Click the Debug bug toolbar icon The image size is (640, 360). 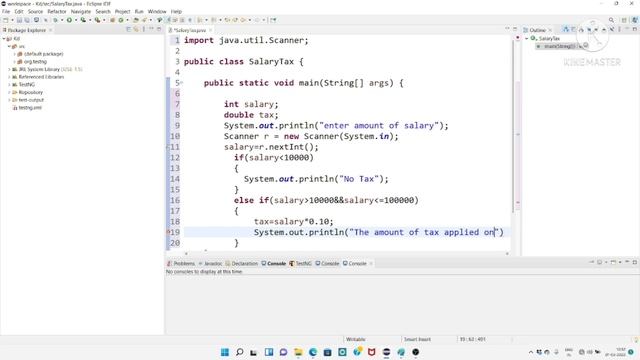(56, 20)
